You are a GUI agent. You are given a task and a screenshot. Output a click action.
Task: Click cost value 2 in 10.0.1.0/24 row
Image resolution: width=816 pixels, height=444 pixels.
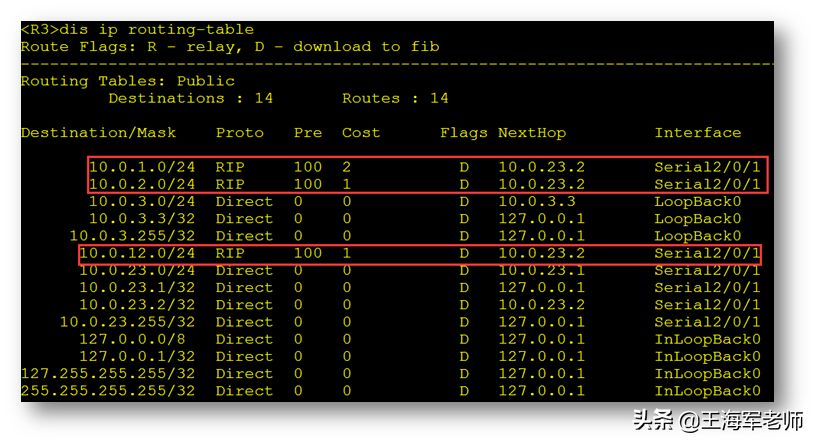click(x=347, y=167)
